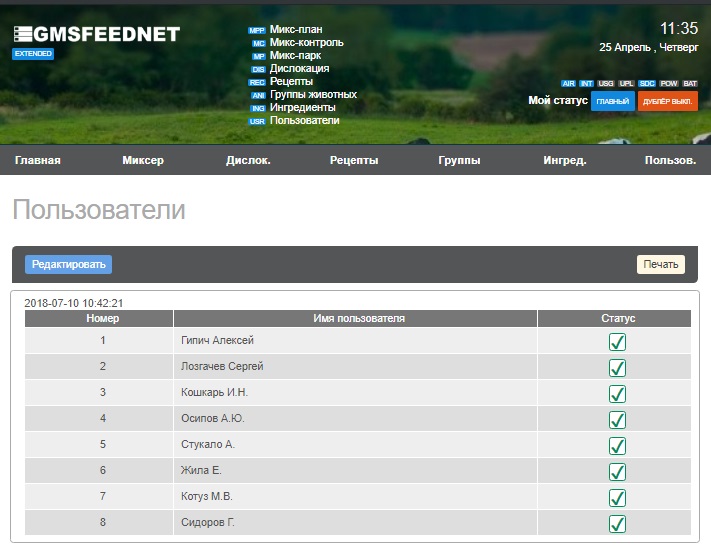This screenshot has width=711, height=554.
Task: Toggle status checkbox for Осипов А.Ю.
Action: tap(617, 419)
